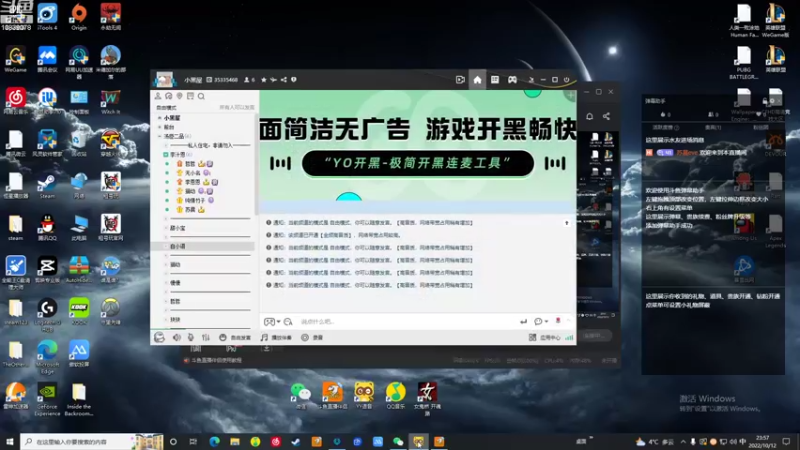800x450 pixels.
Task: Open the home tab in YY toolbar
Action: [477, 80]
